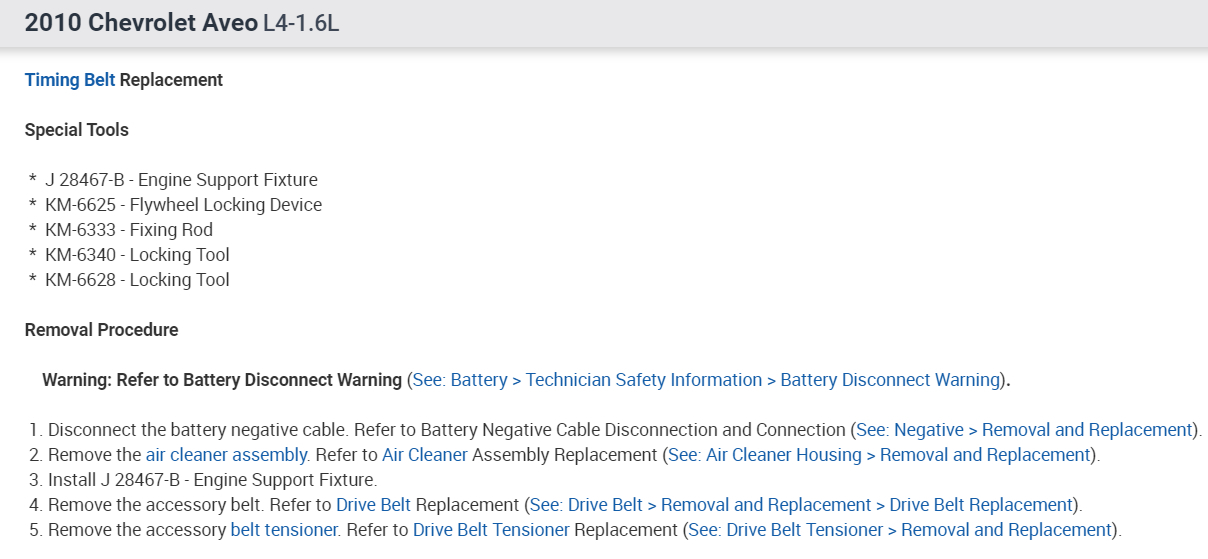
Task: Click the 'Removal Procedure' section heading
Action: (101, 330)
